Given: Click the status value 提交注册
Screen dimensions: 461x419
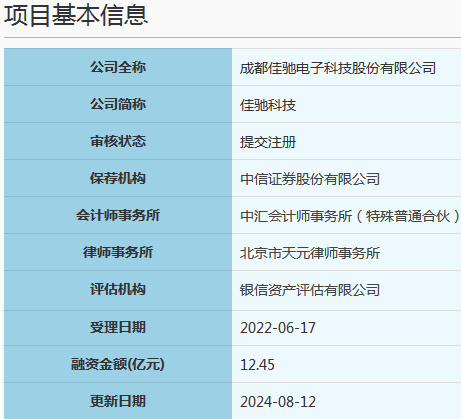Looking at the screenshot, I should point(268,142).
